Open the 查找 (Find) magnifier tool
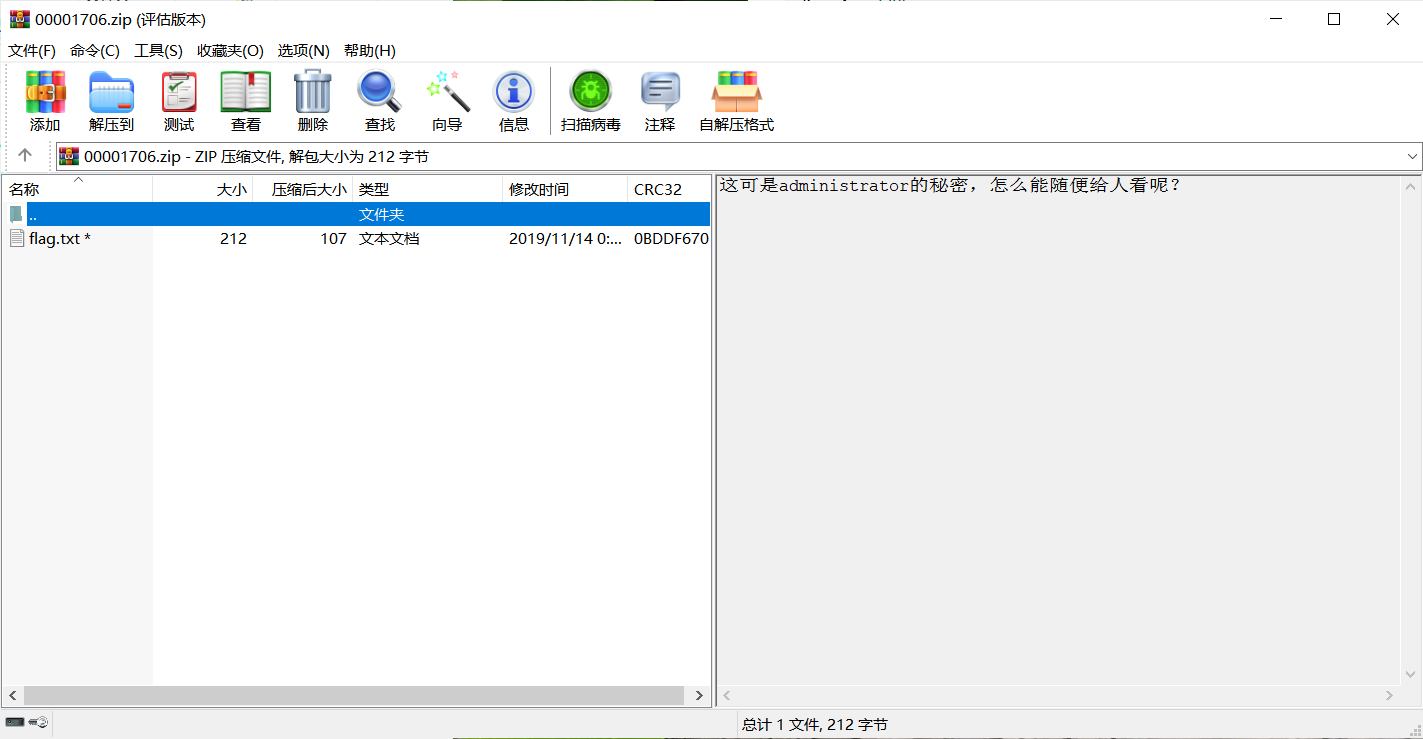 point(379,101)
